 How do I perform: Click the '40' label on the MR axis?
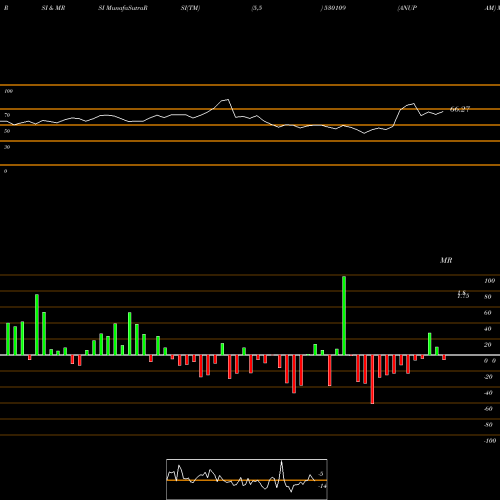(488, 329)
